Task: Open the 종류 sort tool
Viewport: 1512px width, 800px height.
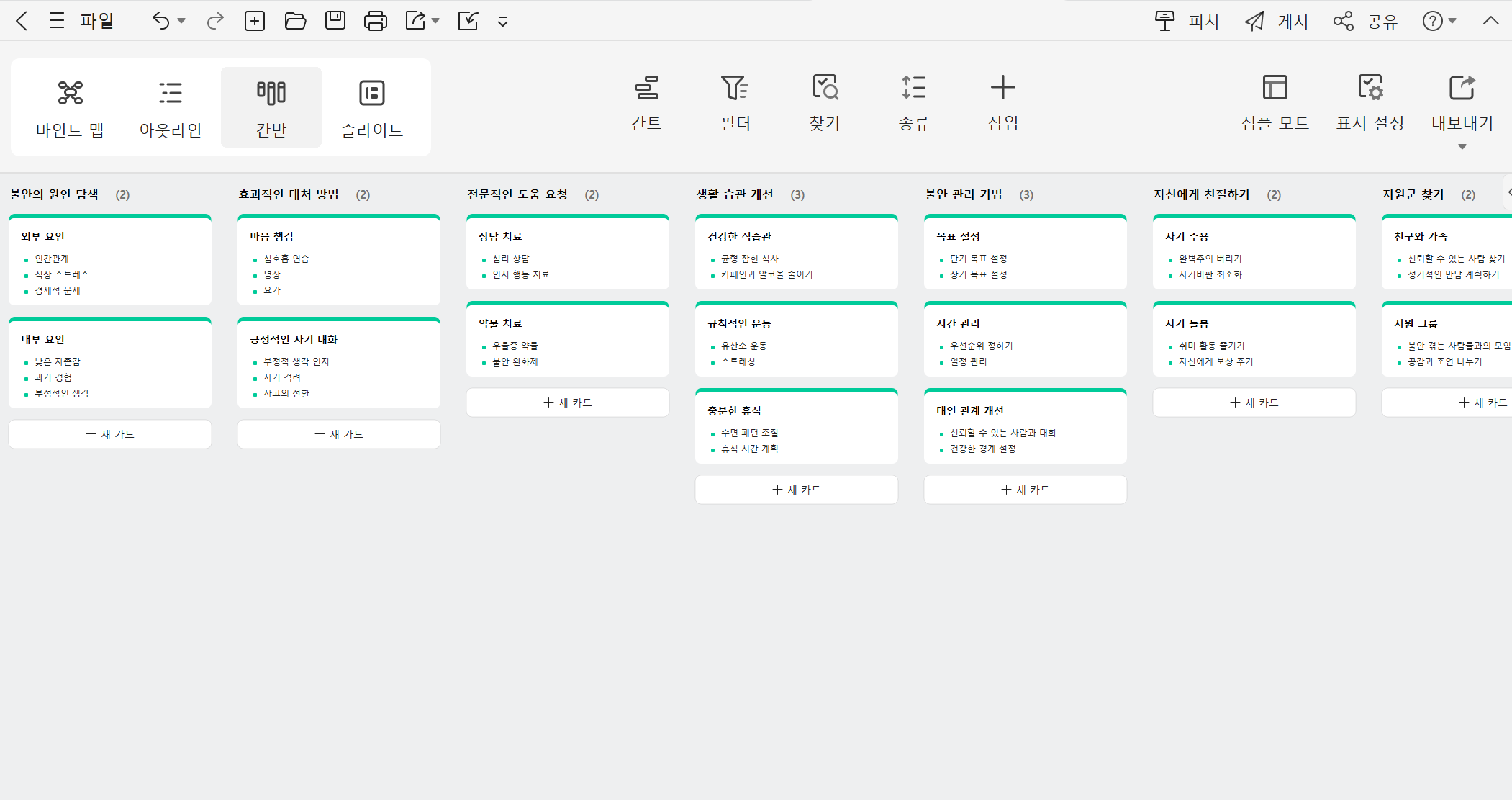Action: pyautogui.click(x=914, y=103)
